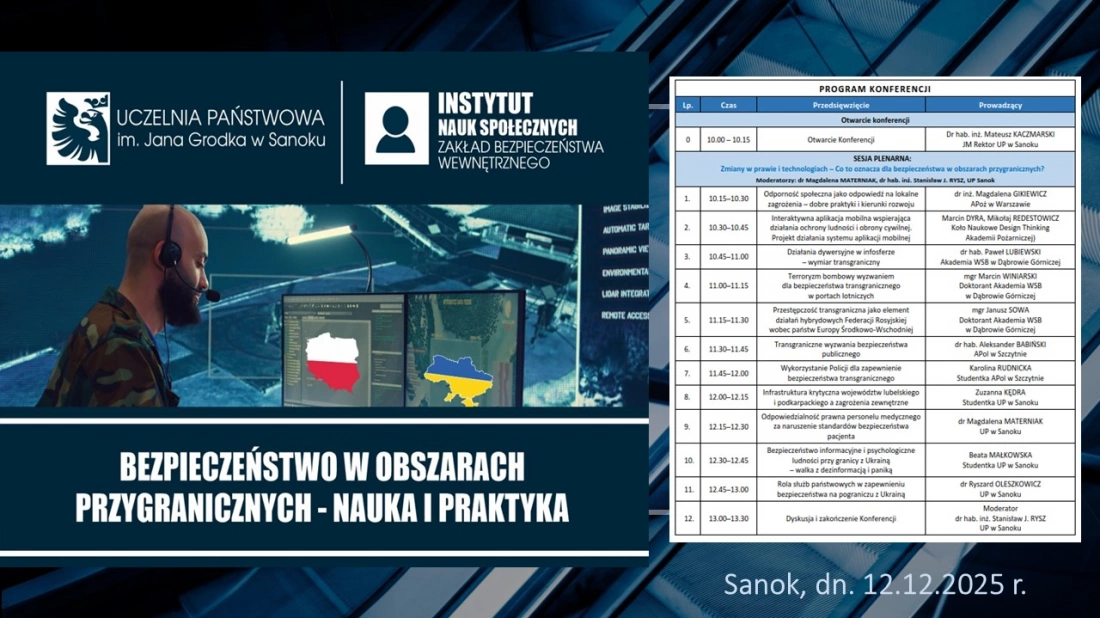Click the date text 'Sanok, dn. 12.12.2025 r.'

point(876,585)
